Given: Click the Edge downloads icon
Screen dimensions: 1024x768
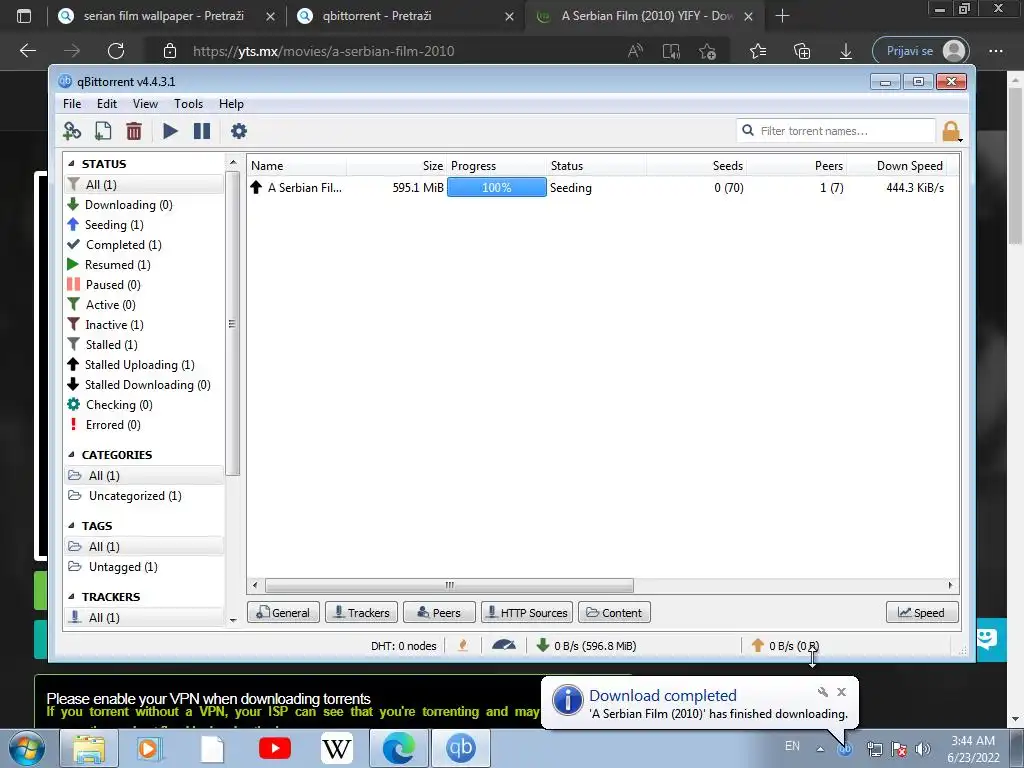Looking at the screenshot, I should click(x=846, y=51).
